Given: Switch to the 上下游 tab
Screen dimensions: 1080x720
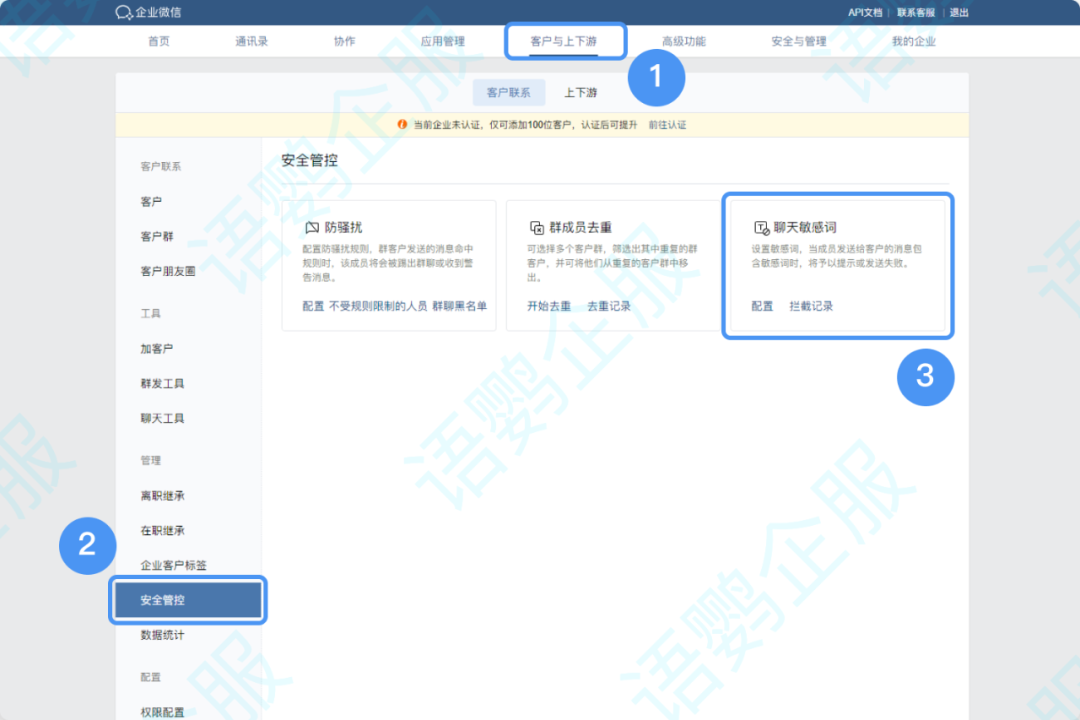Looking at the screenshot, I should tap(580, 93).
